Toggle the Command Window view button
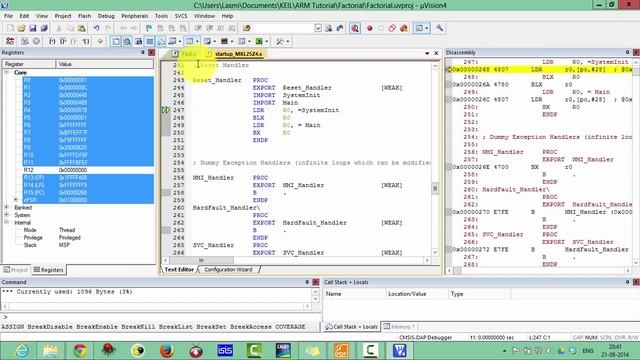 pos(116,41)
